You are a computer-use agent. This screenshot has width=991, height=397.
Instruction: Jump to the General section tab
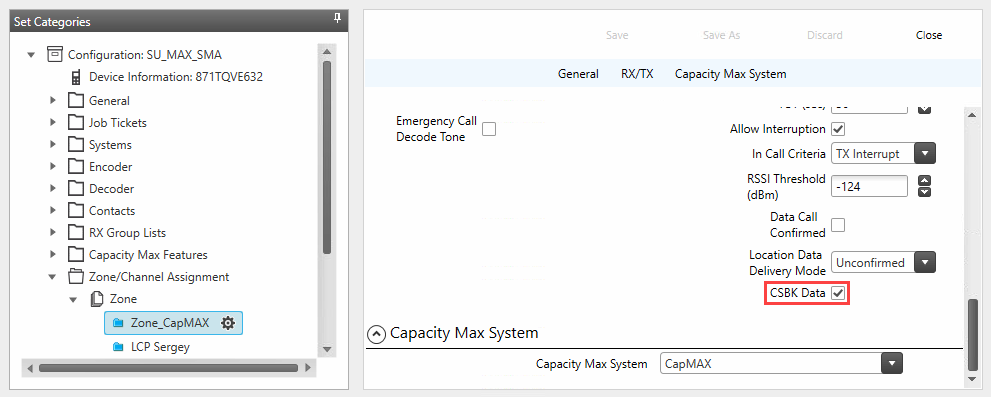(x=578, y=74)
